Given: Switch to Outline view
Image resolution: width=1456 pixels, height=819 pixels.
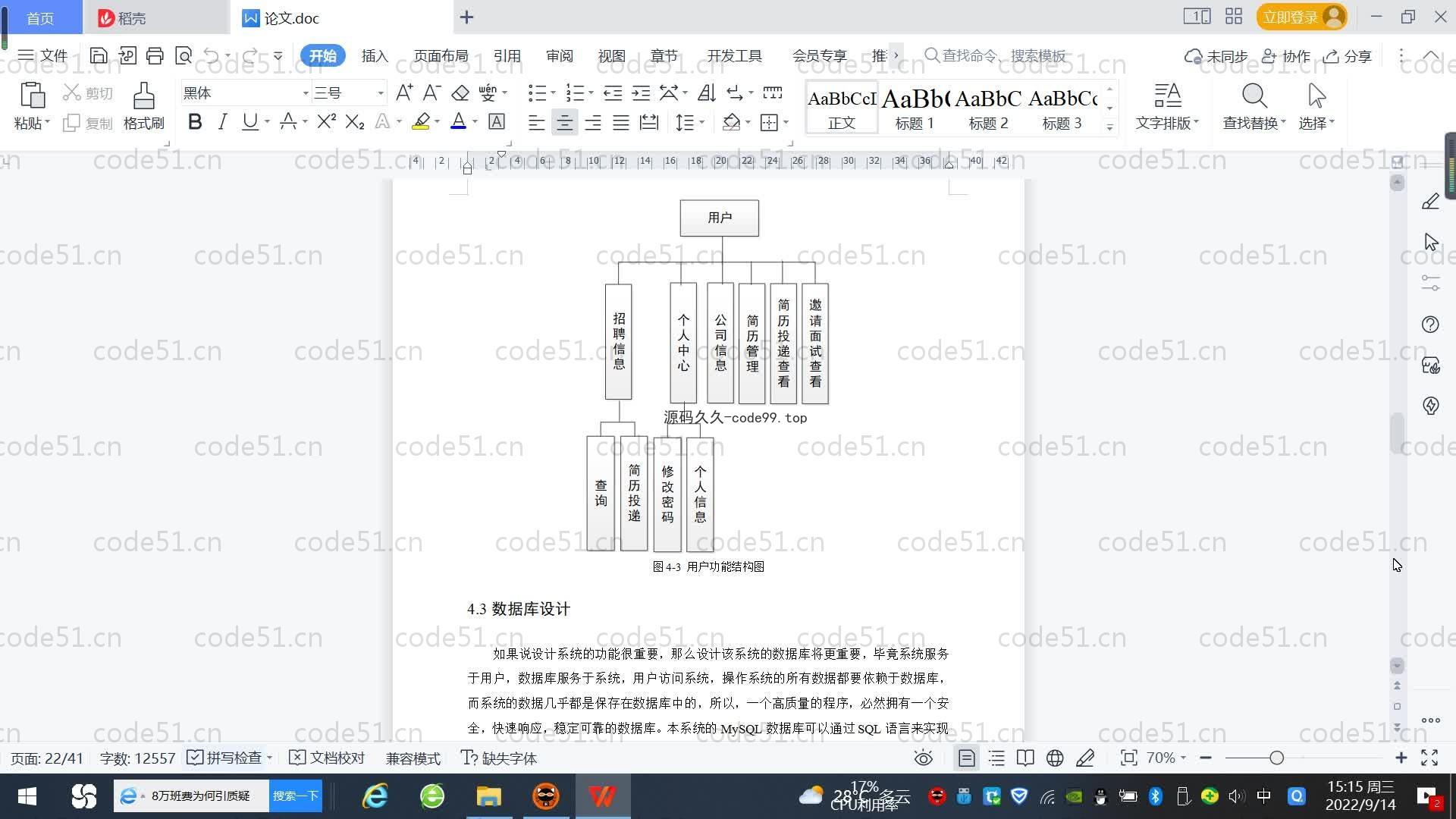Looking at the screenshot, I should click(x=996, y=758).
